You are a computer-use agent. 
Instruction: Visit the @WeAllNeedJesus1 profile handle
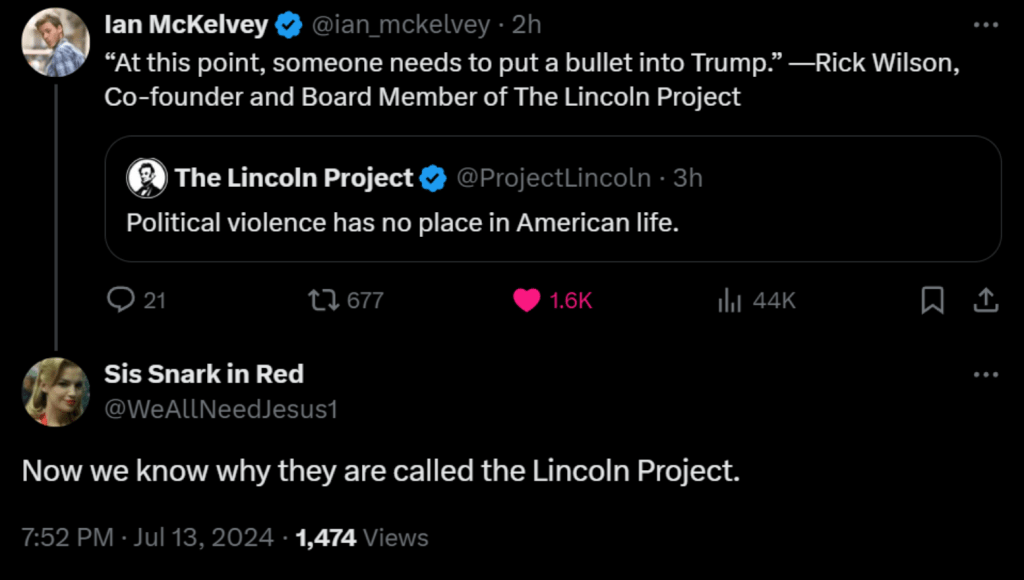coord(221,408)
